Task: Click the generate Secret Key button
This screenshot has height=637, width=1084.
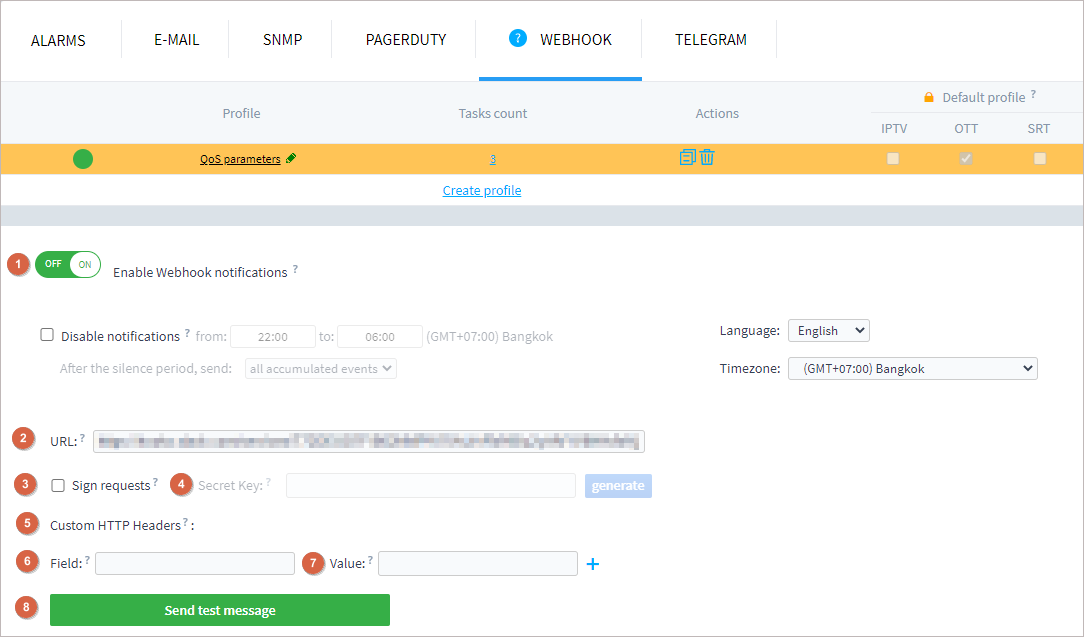Action: [x=618, y=486]
